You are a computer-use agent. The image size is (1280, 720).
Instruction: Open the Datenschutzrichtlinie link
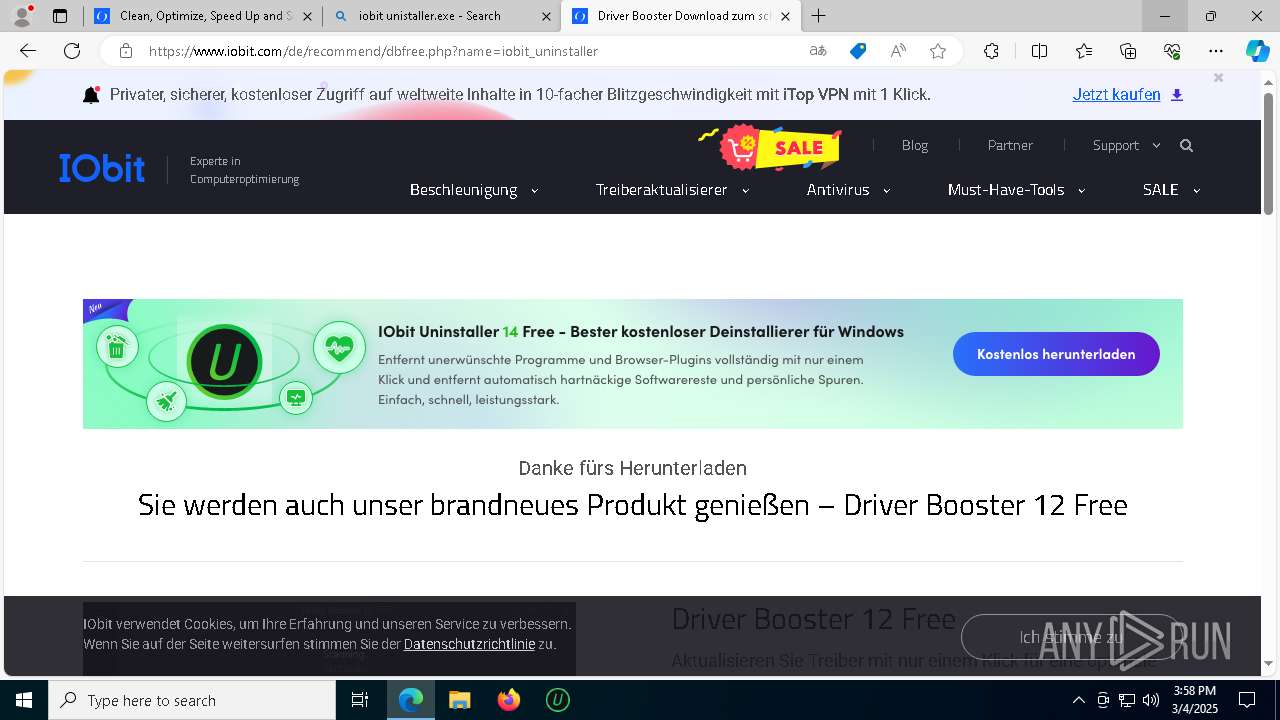pyautogui.click(x=469, y=645)
